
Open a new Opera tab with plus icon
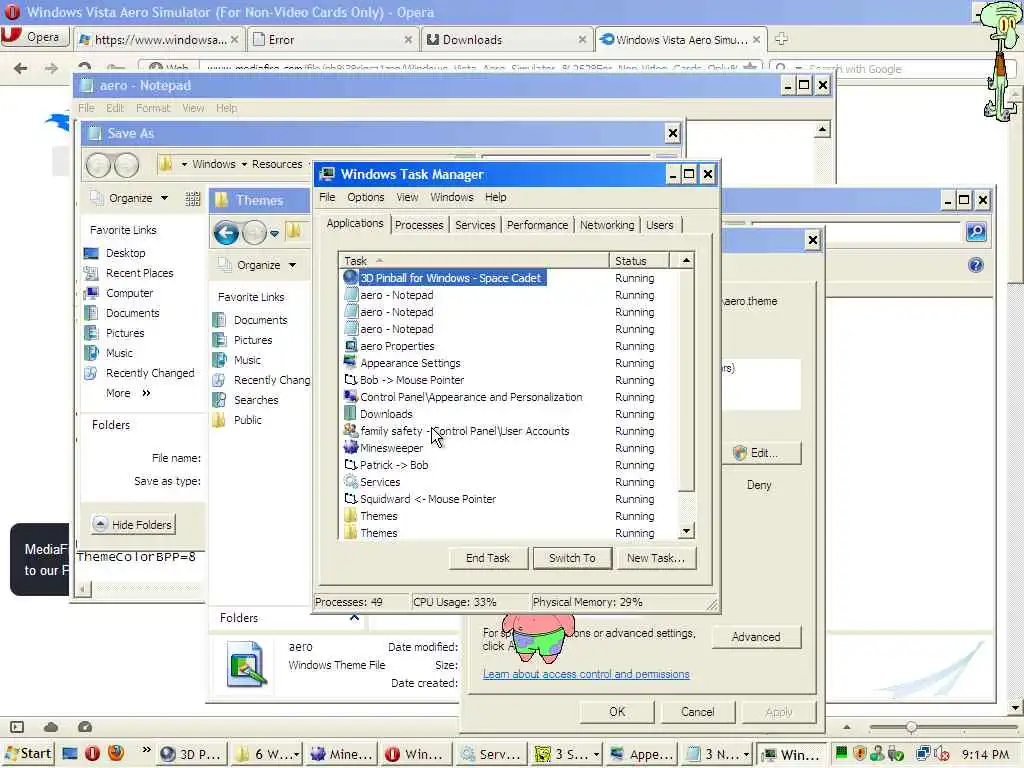(x=781, y=39)
